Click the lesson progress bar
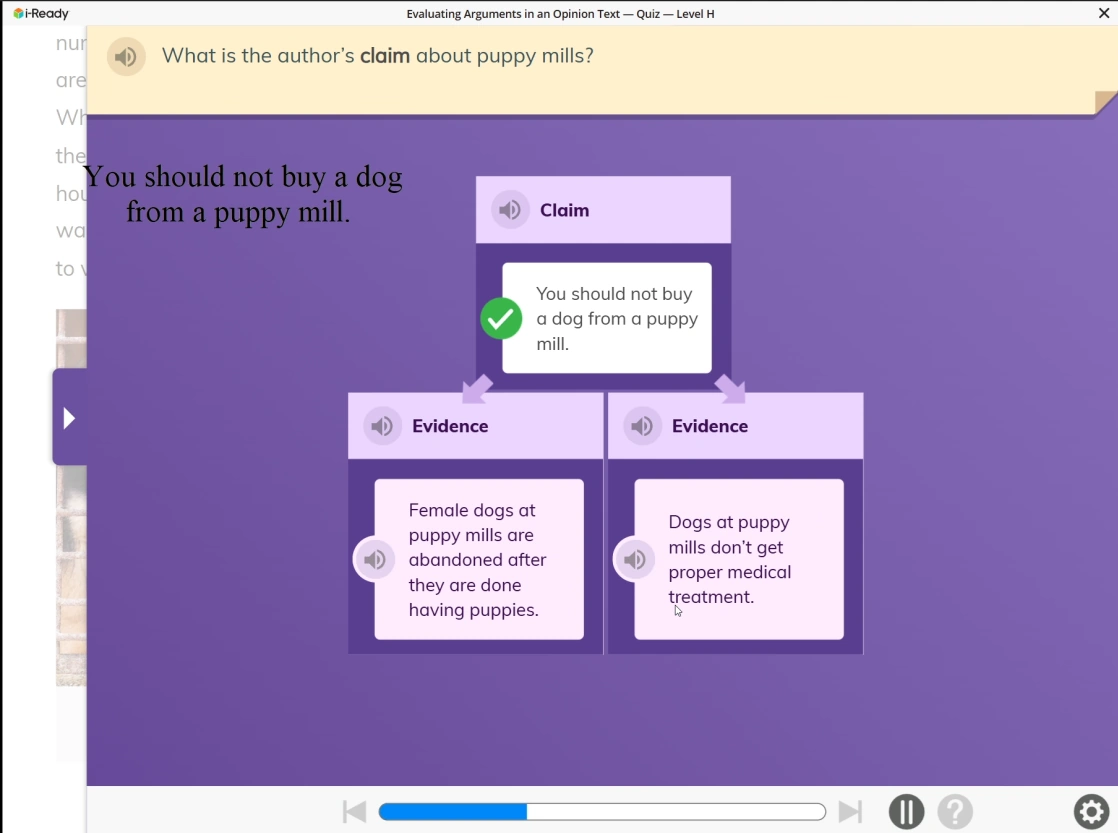1118x833 pixels. 602,811
